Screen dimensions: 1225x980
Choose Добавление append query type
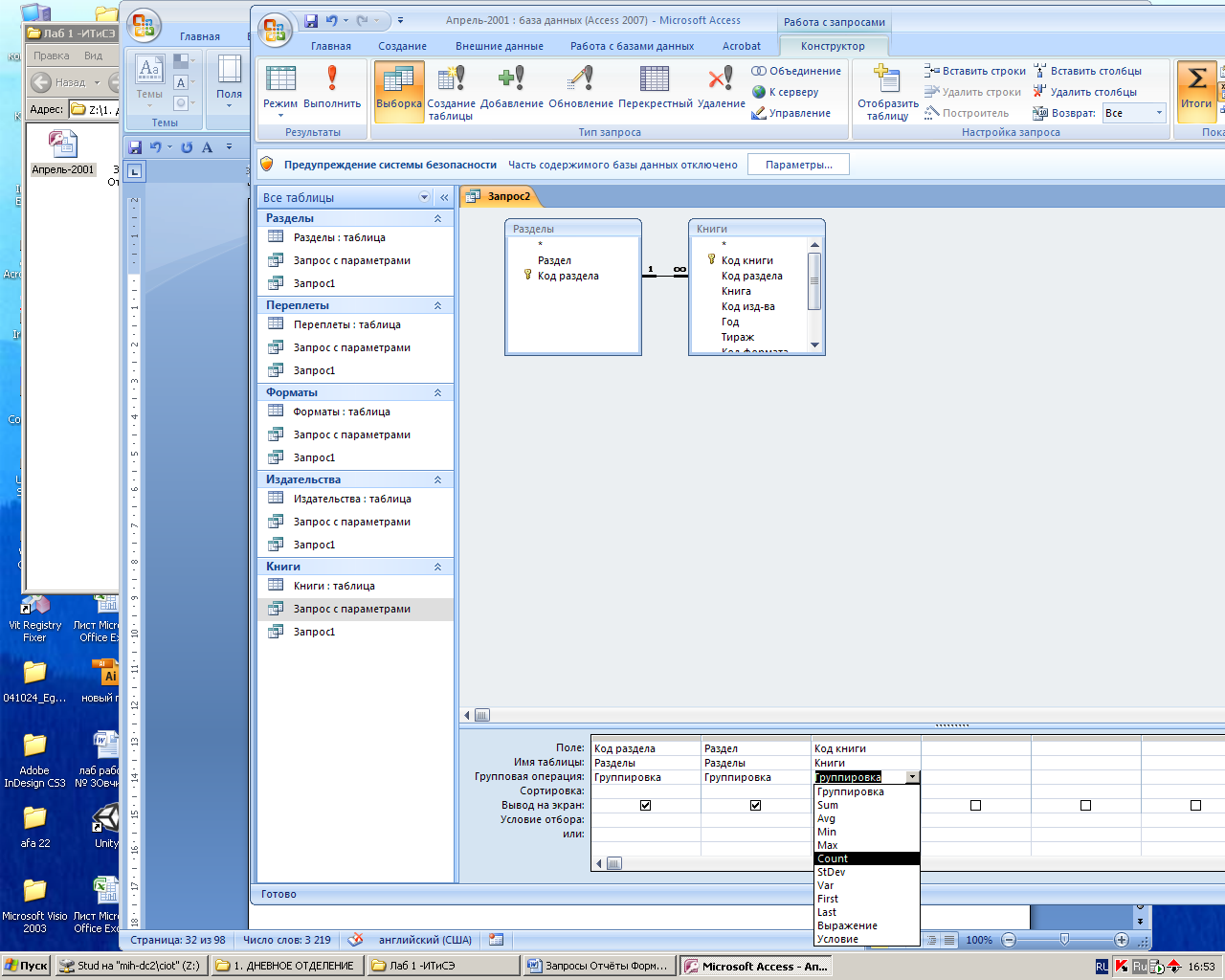512,87
